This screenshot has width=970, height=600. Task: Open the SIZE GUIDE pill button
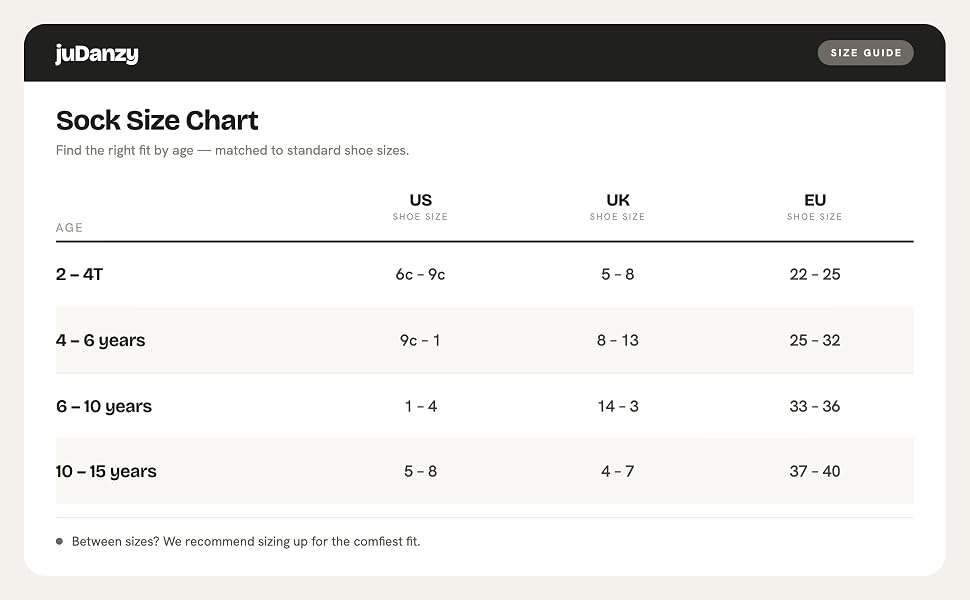(x=865, y=53)
